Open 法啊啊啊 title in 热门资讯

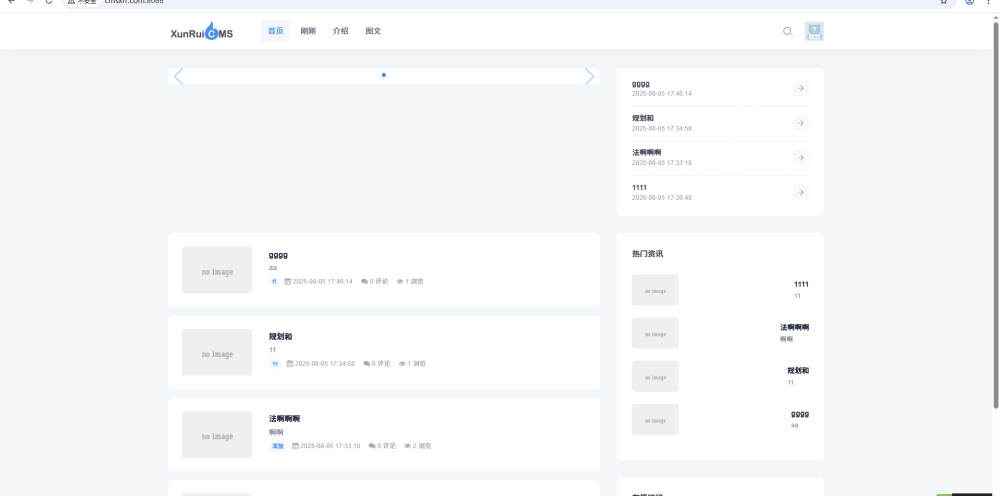click(x=794, y=327)
